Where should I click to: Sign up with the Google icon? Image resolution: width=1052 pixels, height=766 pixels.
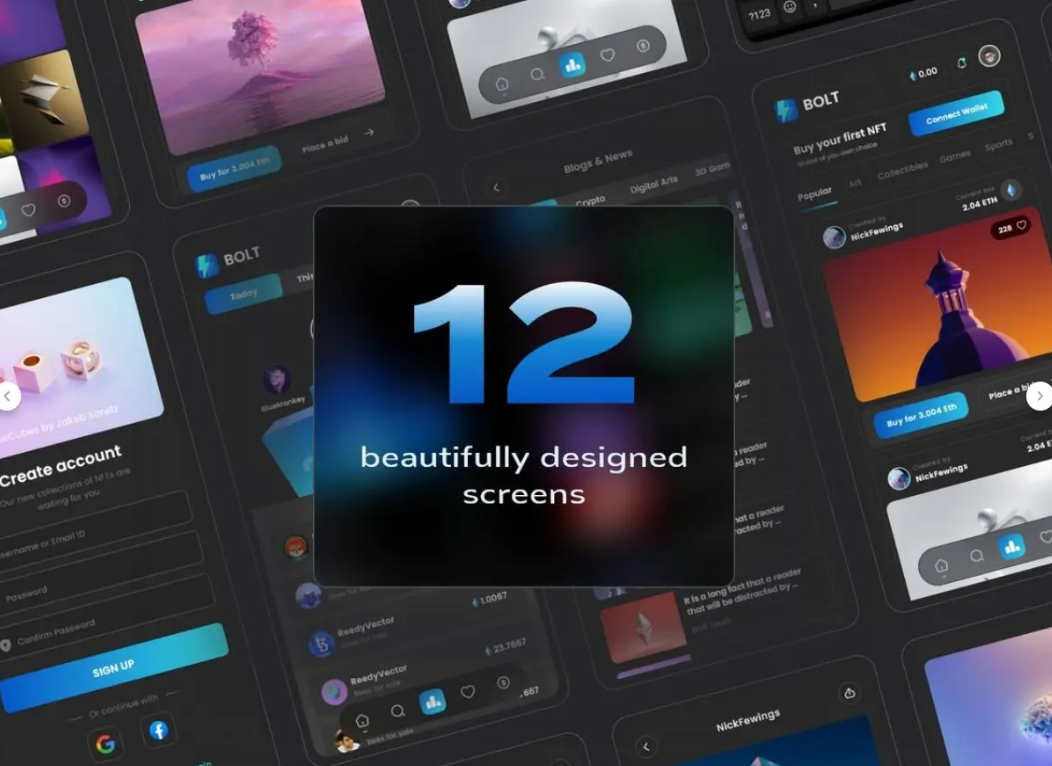point(105,743)
